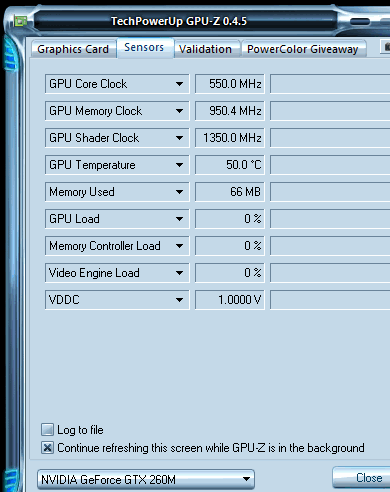Open the GPU Memory Clock dropdown

117,111
